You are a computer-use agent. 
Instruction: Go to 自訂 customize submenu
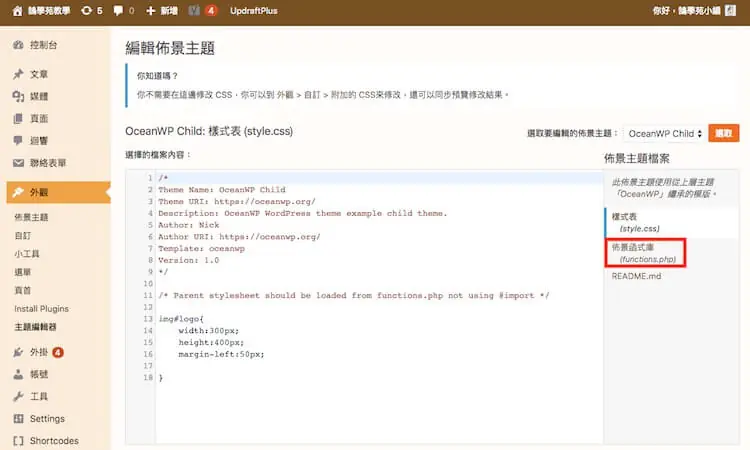tap(22, 236)
